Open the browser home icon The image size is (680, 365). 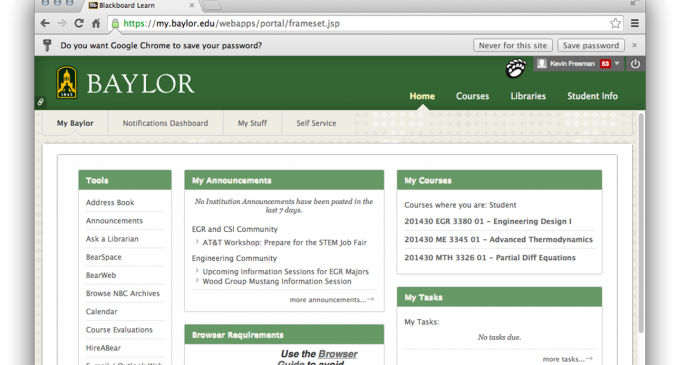(x=96, y=23)
